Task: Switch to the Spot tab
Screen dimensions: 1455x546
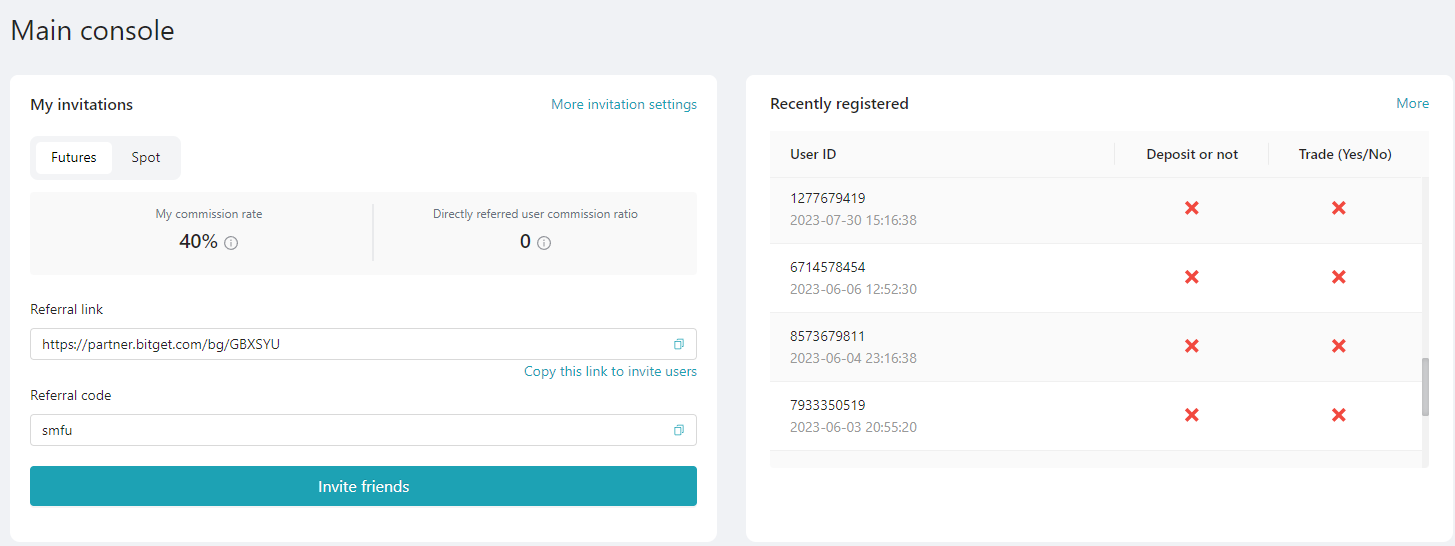Action: (x=146, y=158)
